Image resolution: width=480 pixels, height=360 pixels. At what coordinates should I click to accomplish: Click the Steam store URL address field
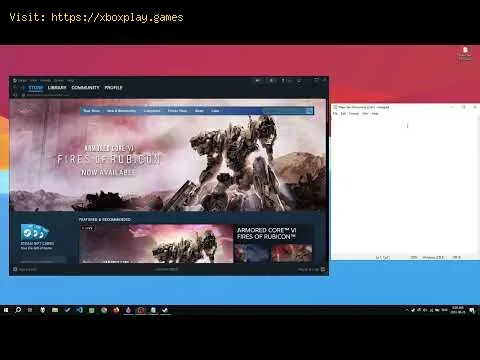pyautogui.click(x=47, y=95)
